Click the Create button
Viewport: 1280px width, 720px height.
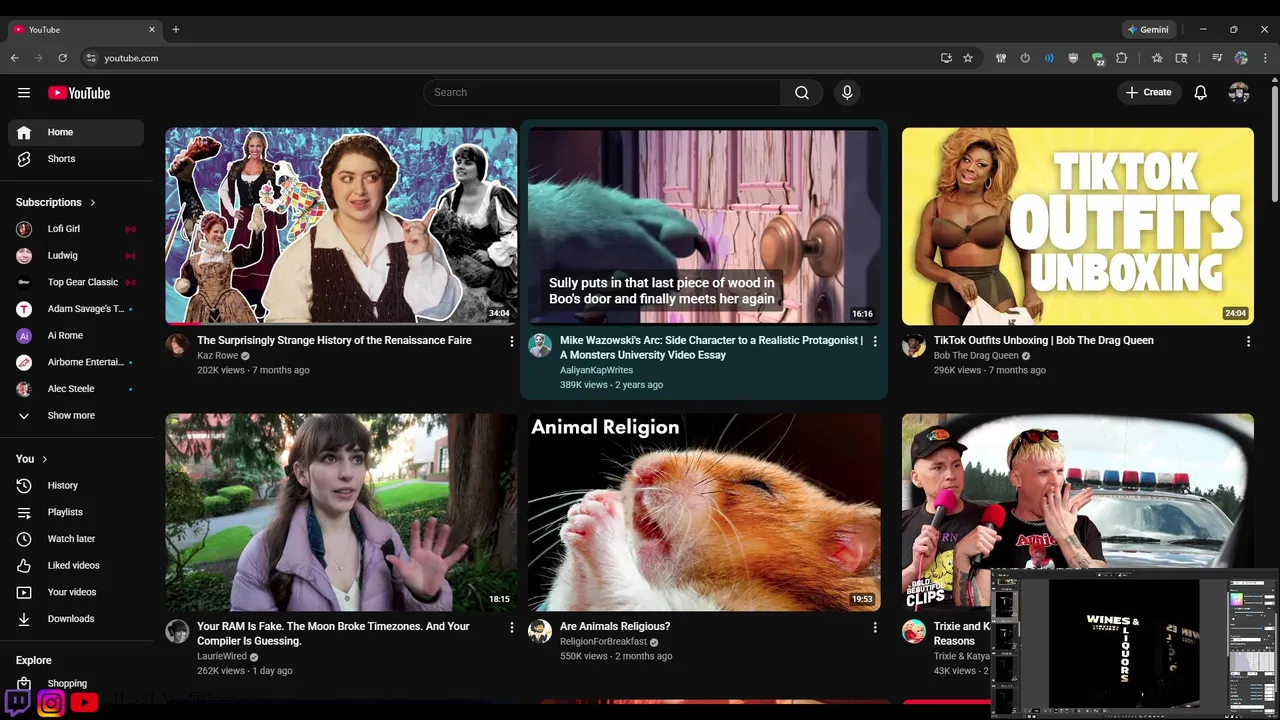(x=1148, y=93)
